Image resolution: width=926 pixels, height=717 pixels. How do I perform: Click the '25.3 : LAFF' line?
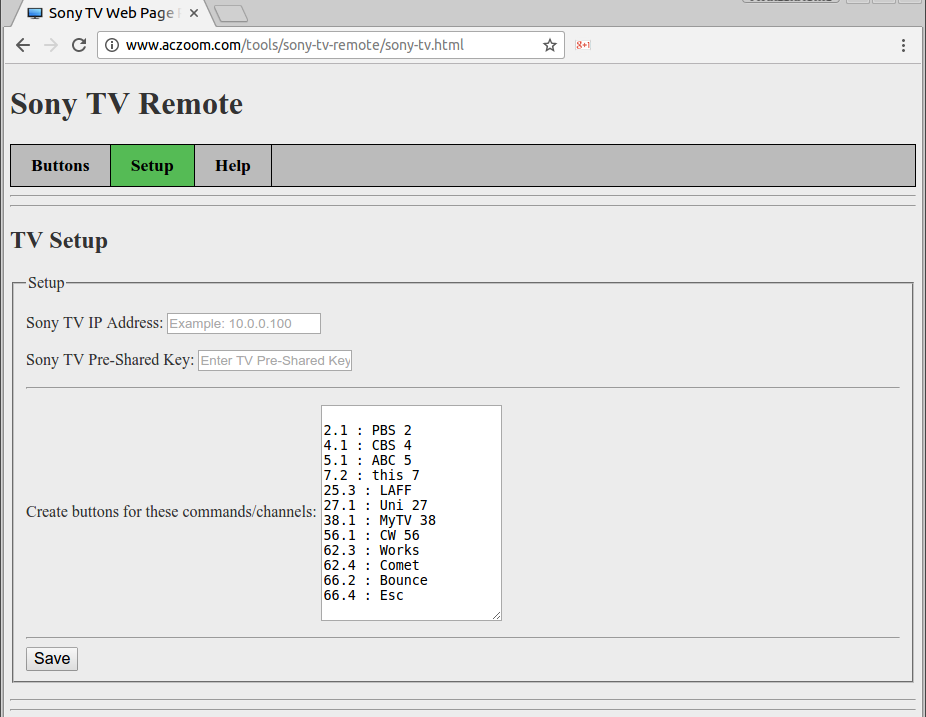[x=367, y=490]
